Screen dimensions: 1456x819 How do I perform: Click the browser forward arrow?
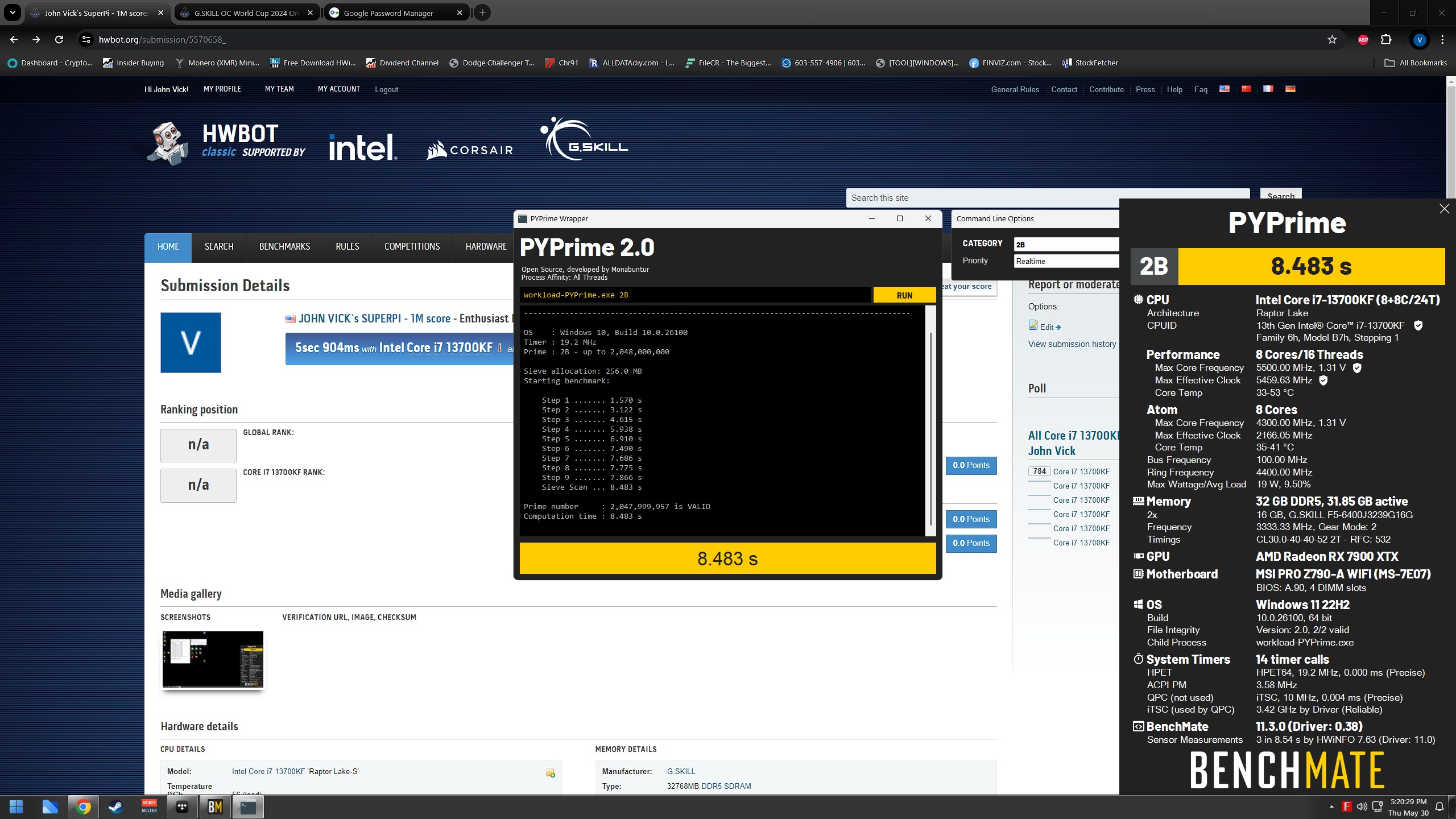[x=36, y=39]
